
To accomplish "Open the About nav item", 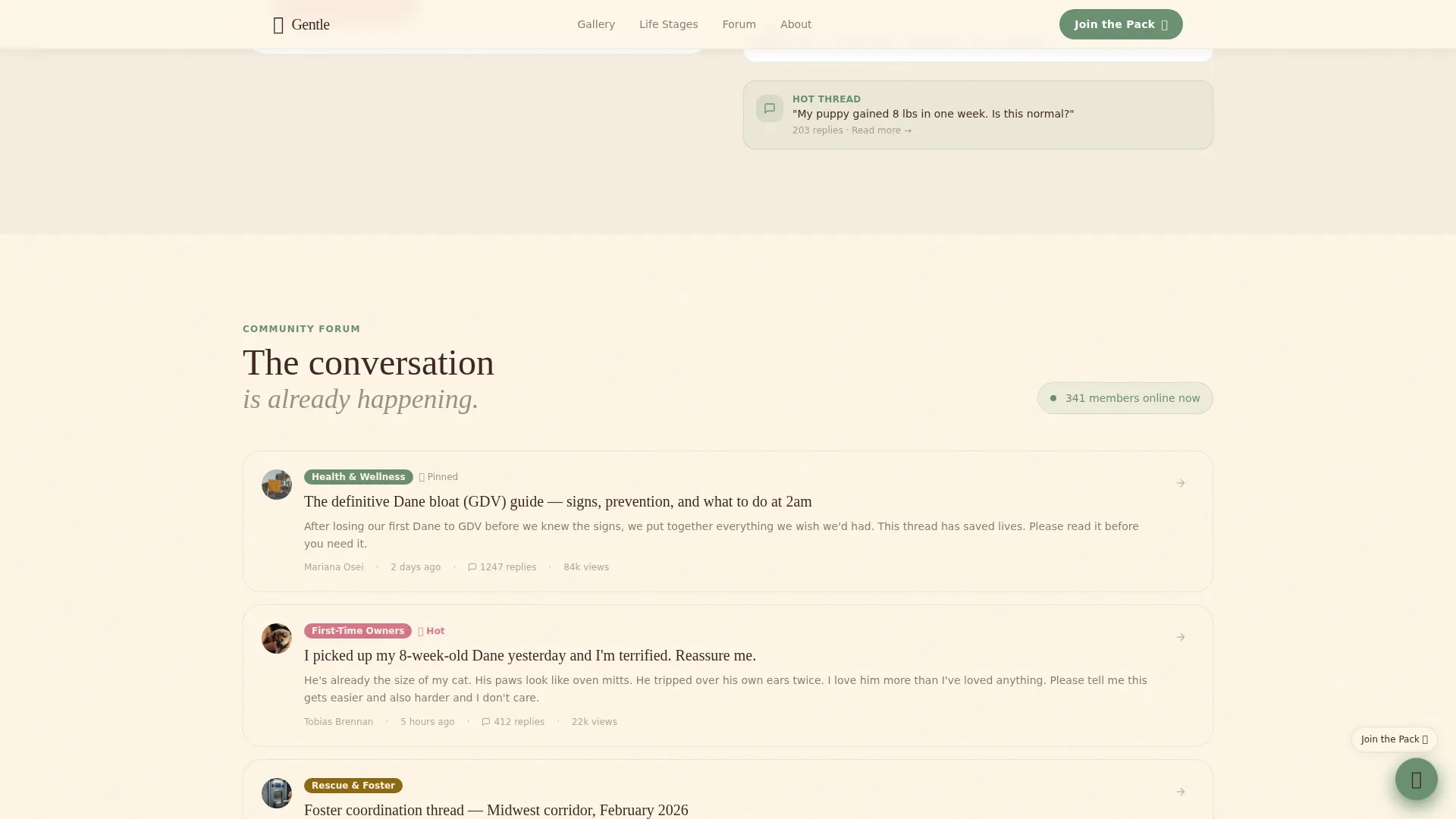I will [795, 24].
